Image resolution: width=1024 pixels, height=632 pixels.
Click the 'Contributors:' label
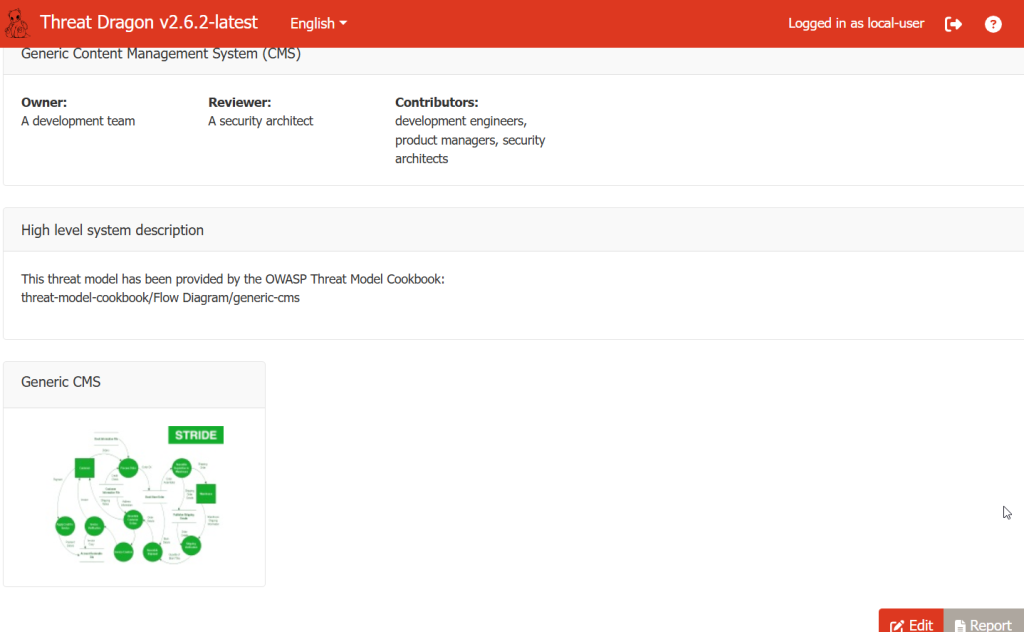click(436, 103)
